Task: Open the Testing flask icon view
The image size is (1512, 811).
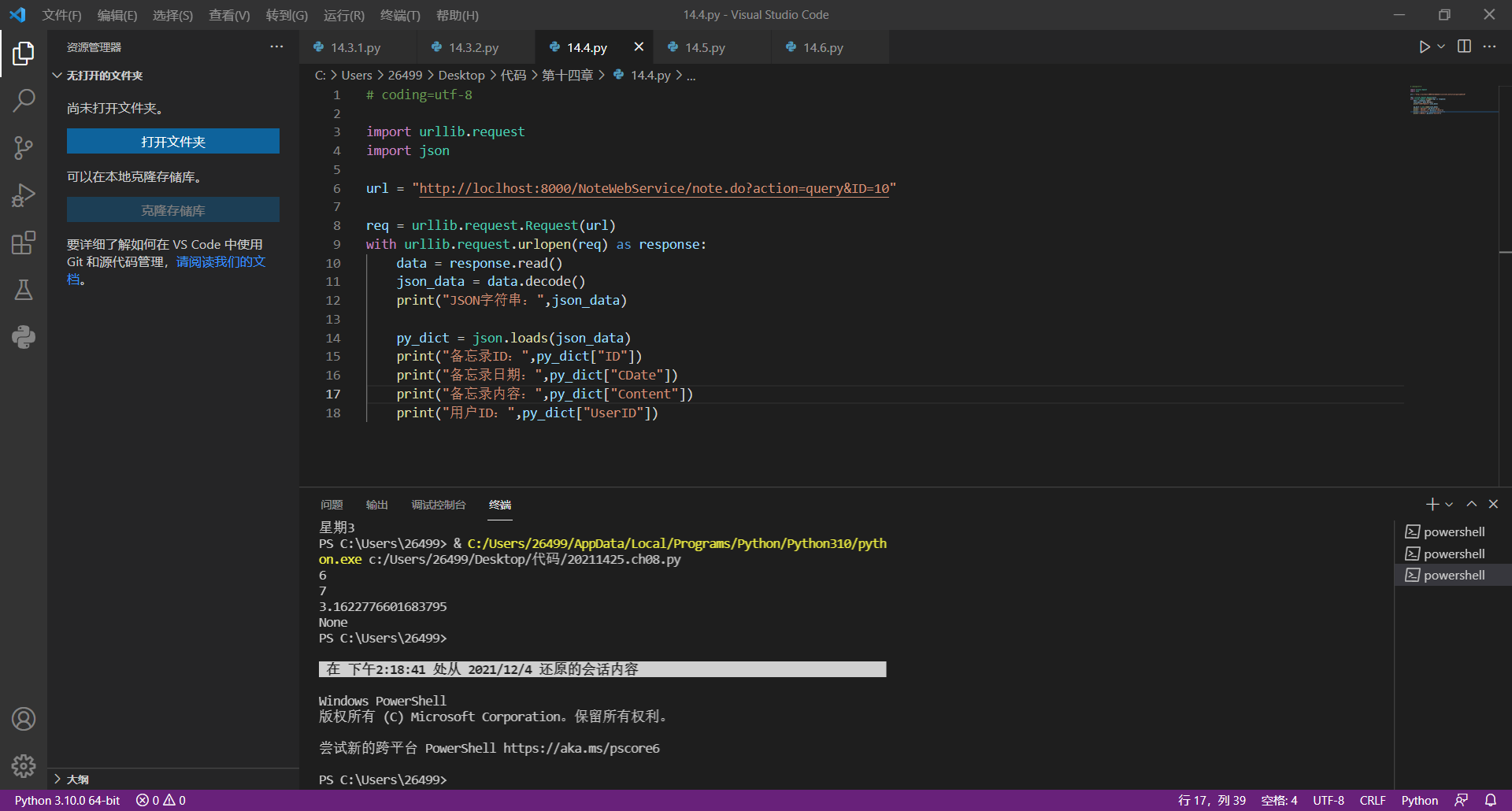Action: [24, 290]
